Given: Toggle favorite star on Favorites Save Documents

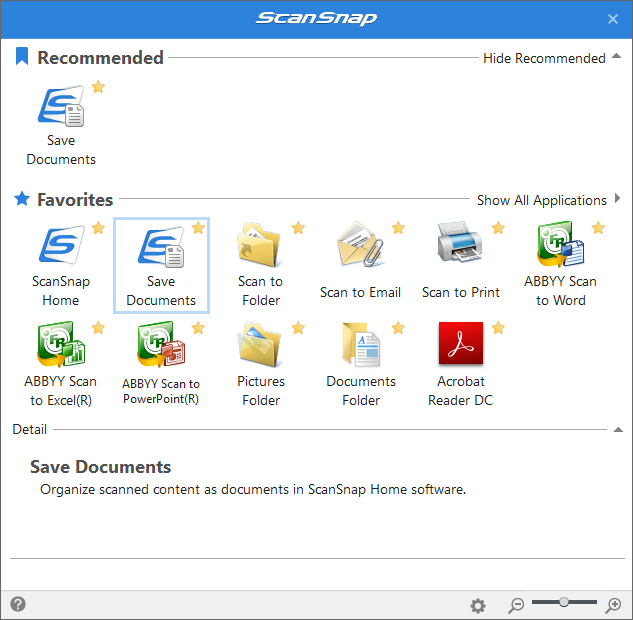Looking at the screenshot, I should click(198, 228).
